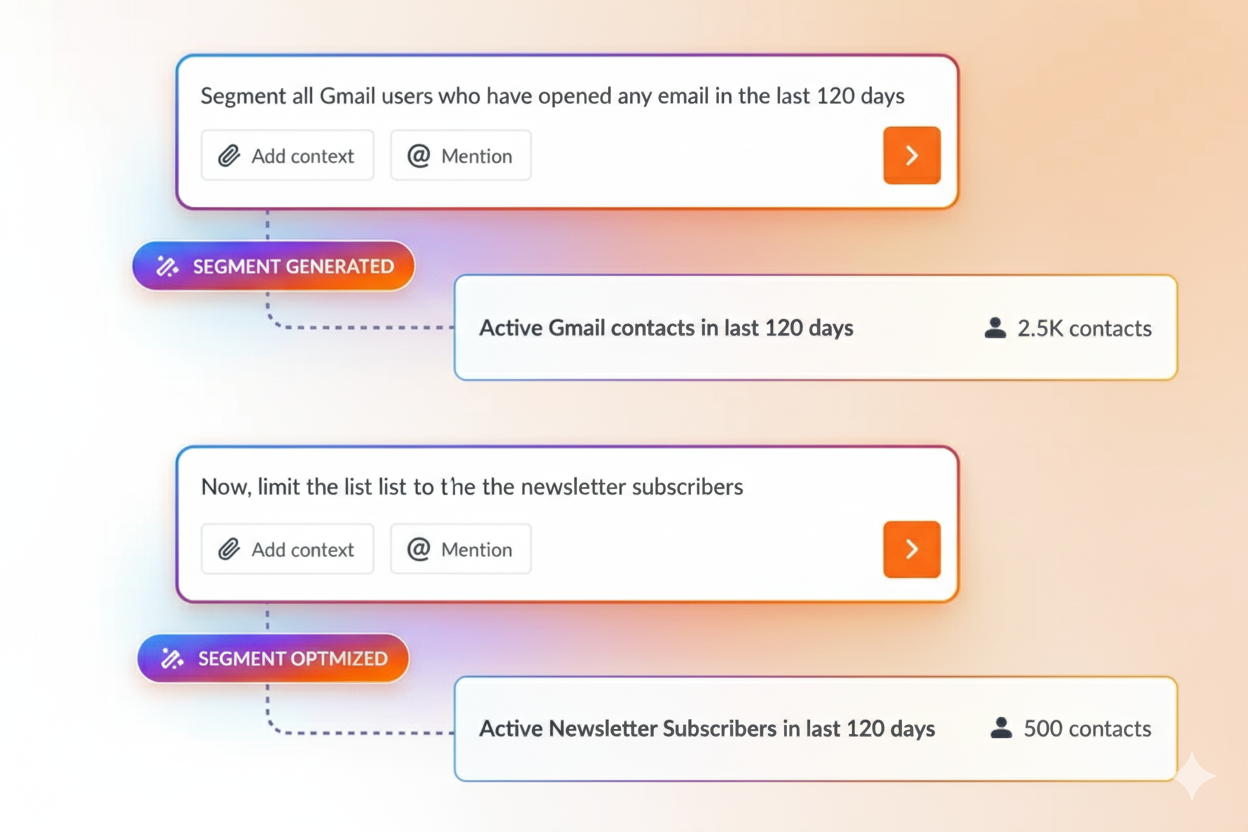This screenshot has height=832, width=1248.
Task: Click the paperclip icon in the second prompt box
Action: pyautogui.click(x=230, y=549)
